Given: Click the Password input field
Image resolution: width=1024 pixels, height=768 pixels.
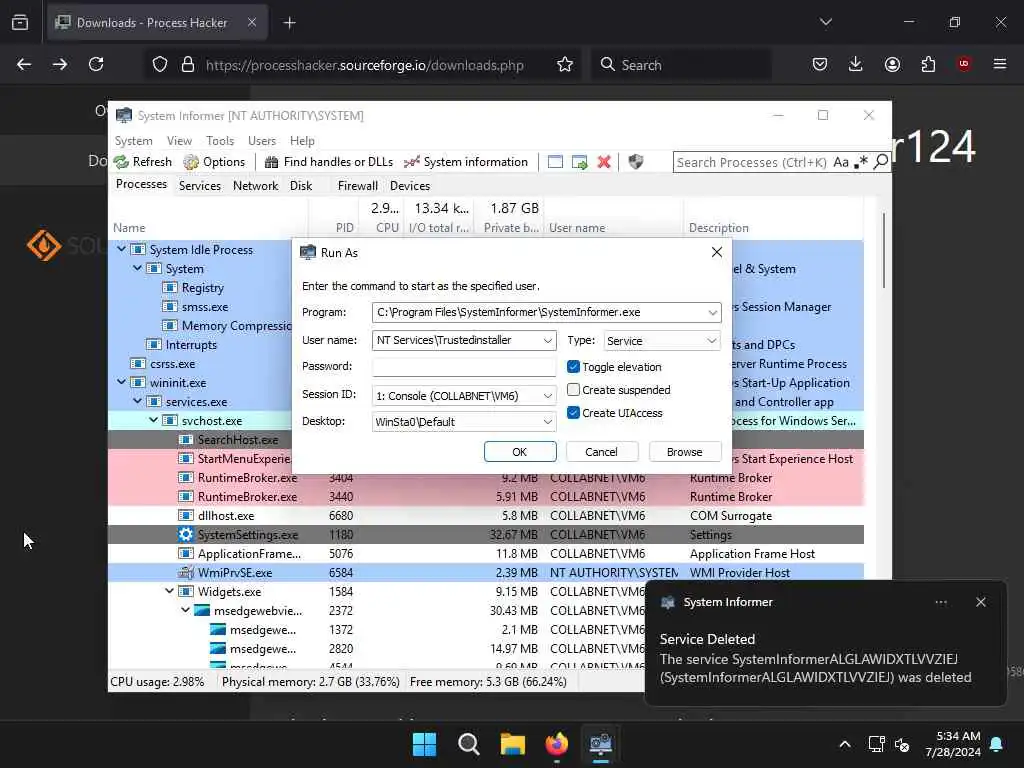Looking at the screenshot, I should (464, 366).
